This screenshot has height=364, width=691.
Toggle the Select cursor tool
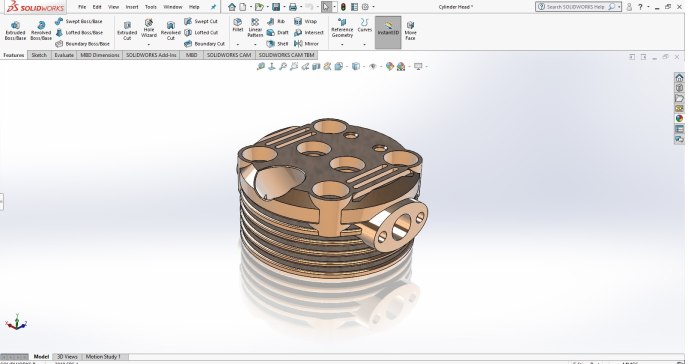(x=326, y=7)
